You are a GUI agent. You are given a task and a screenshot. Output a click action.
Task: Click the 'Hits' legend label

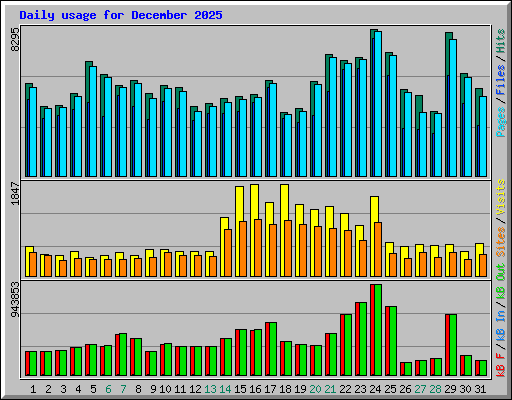pos(501,41)
